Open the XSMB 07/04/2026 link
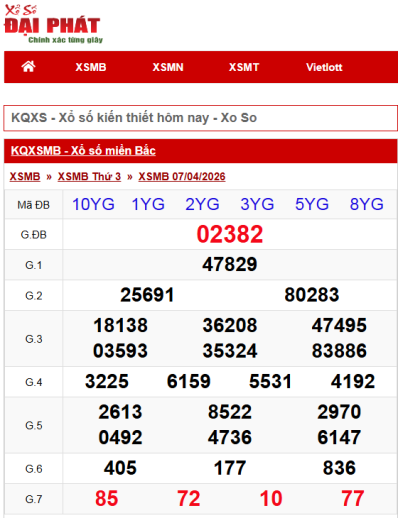The height and width of the screenshot is (518, 398). [x=182, y=176]
